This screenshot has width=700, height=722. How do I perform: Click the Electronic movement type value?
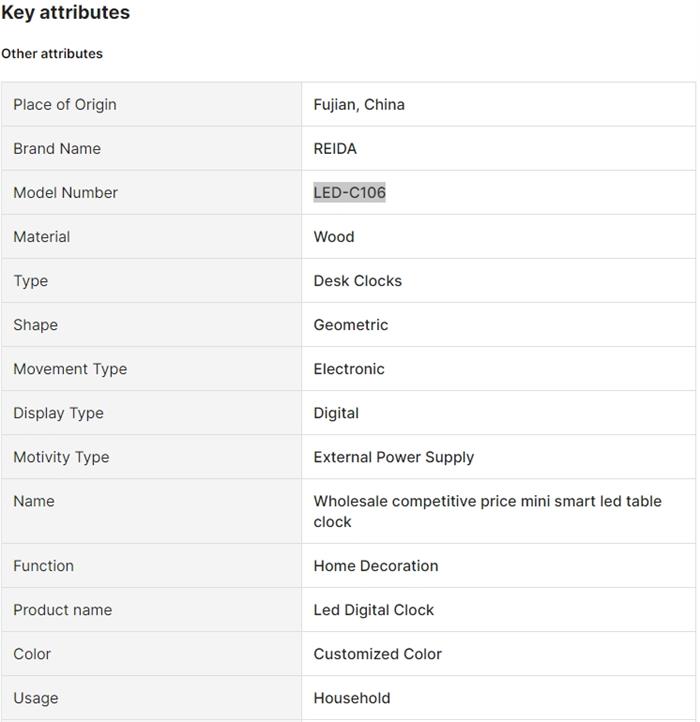tap(349, 368)
